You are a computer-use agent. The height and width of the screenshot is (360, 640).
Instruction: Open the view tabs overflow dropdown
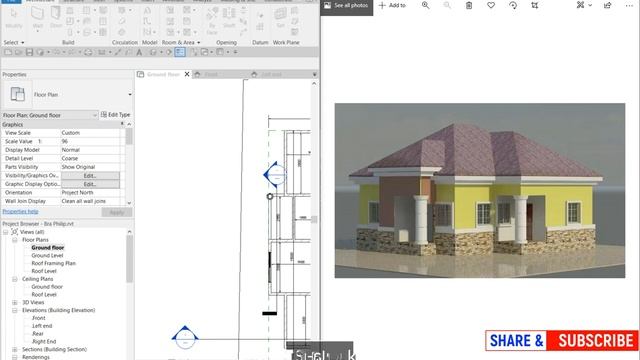[x=314, y=74]
